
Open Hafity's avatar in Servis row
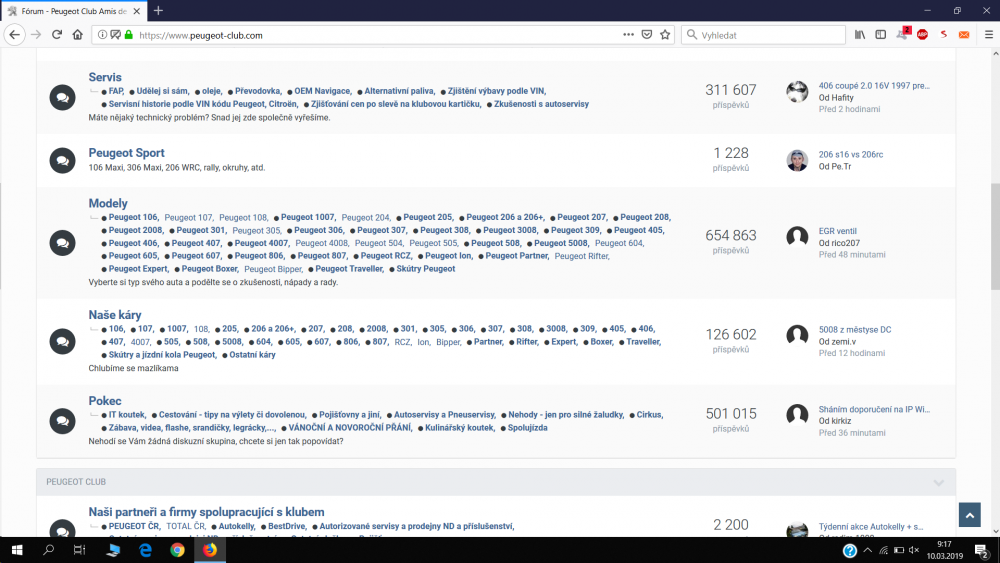click(x=797, y=92)
